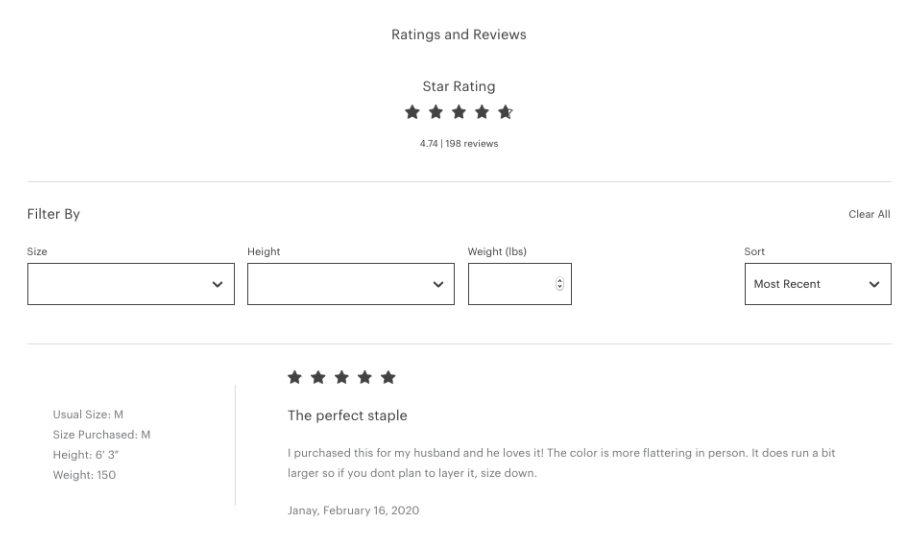The height and width of the screenshot is (540, 914).
Task: Click the third star in the overall Star Rating
Action: [x=458, y=112]
